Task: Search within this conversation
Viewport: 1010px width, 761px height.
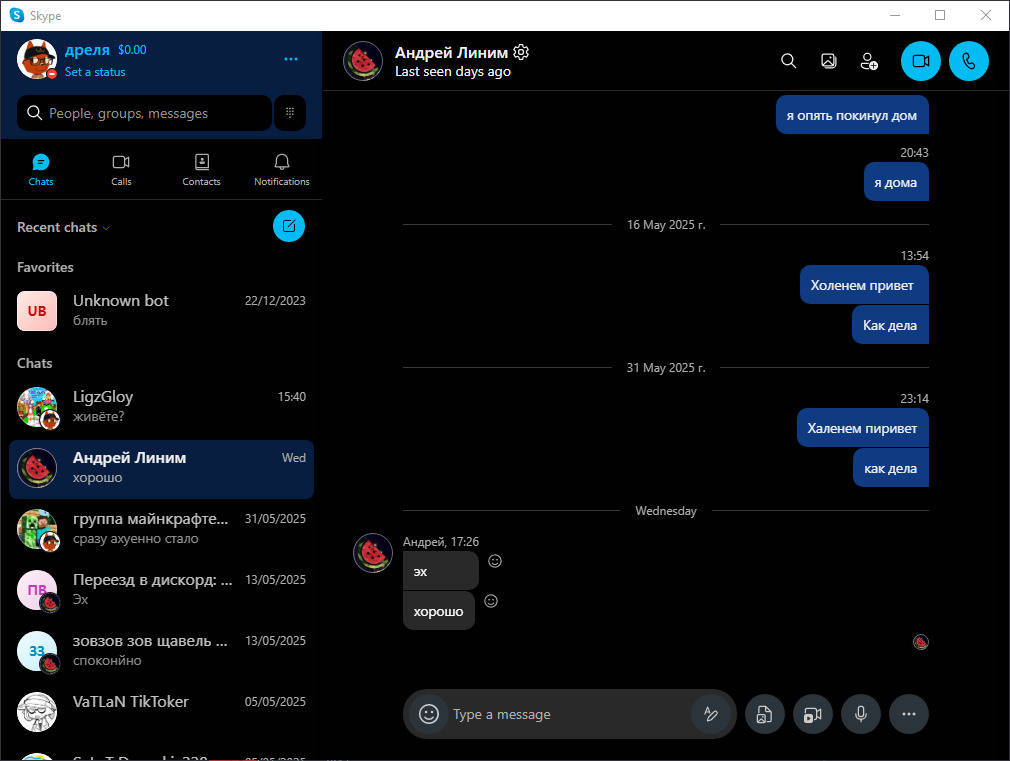Action: pos(788,61)
